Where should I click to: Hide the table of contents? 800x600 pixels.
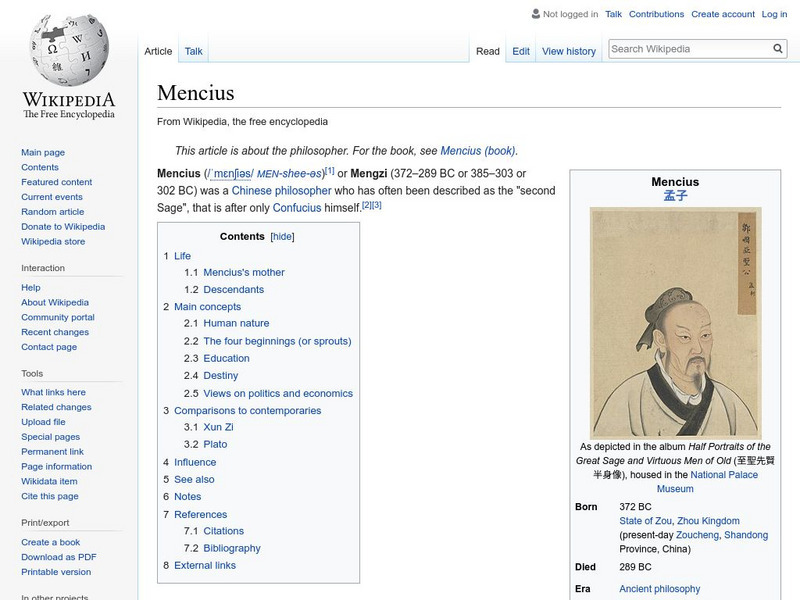pos(281,234)
